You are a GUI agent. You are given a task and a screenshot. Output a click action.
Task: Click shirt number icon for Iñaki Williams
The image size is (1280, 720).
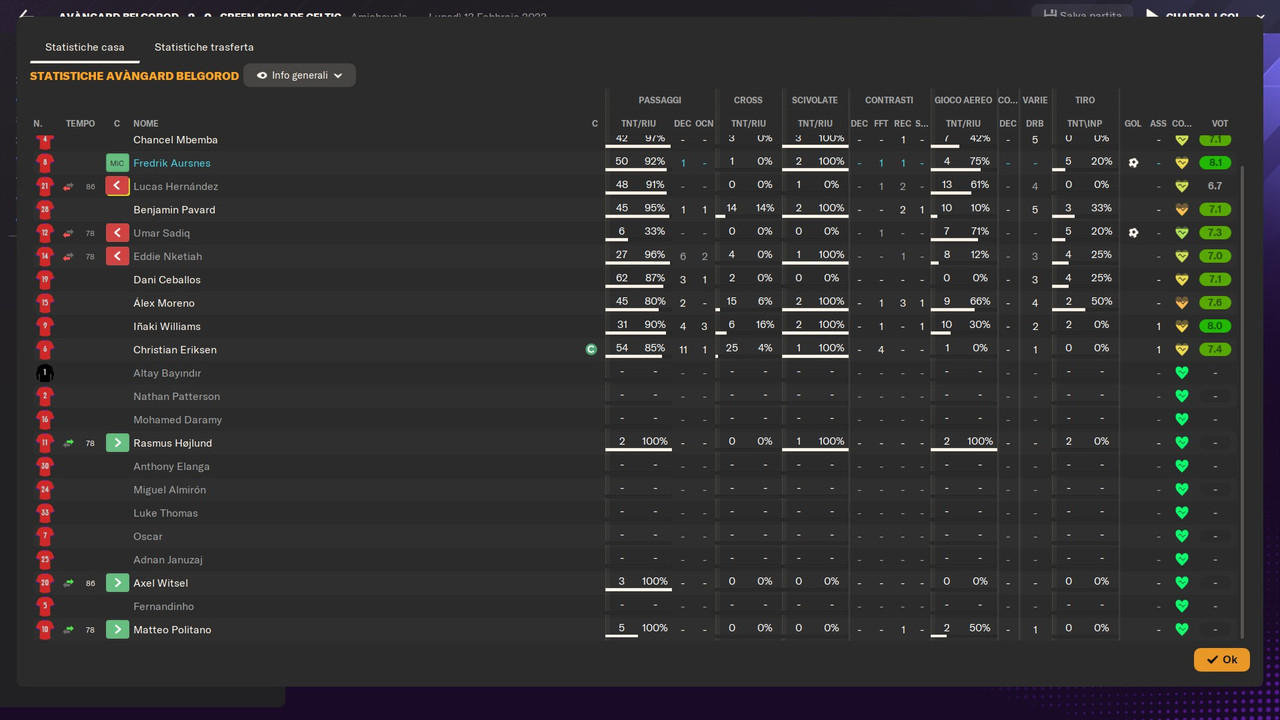tap(44, 326)
